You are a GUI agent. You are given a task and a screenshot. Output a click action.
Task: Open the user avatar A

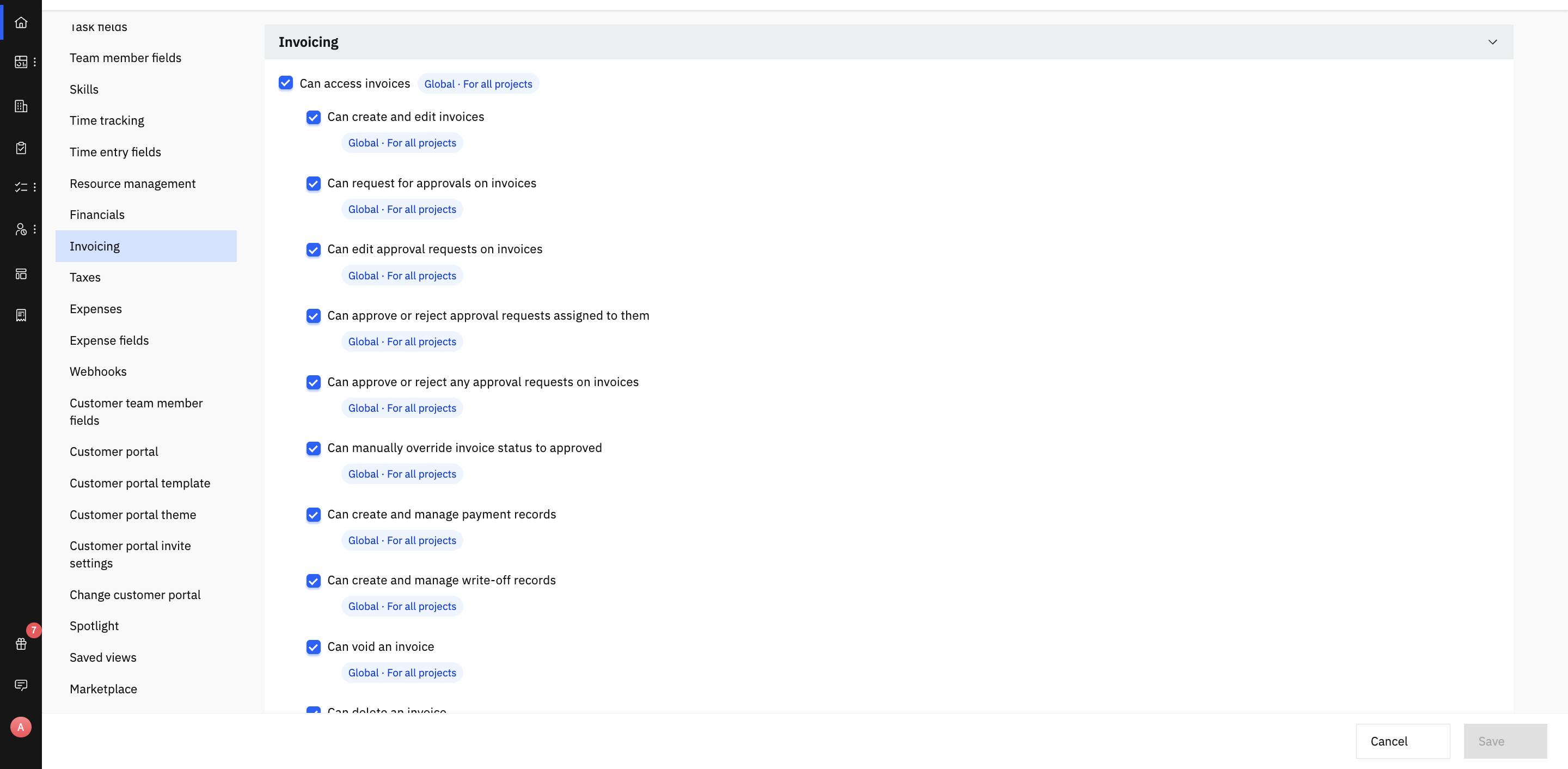(21, 727)
